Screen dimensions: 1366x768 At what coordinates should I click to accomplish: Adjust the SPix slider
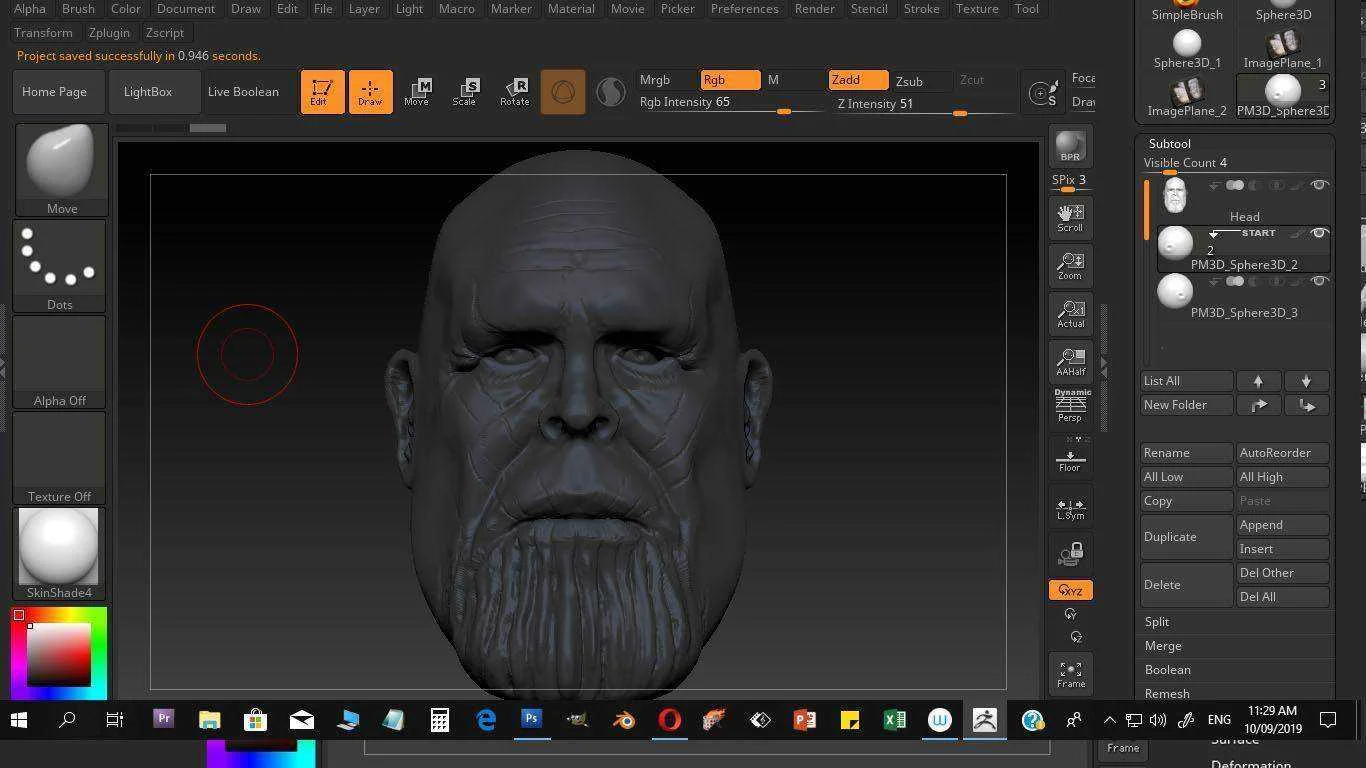coord(1070,183)
